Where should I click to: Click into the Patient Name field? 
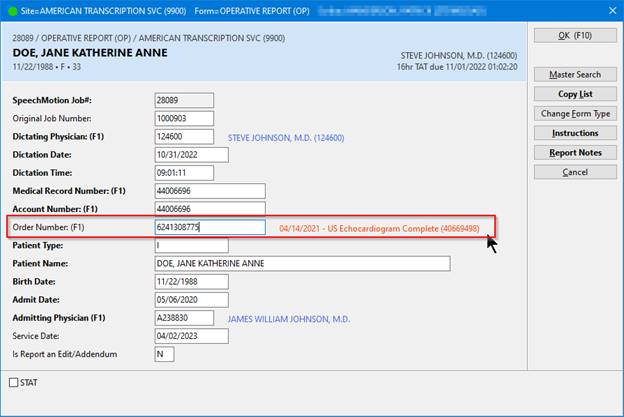(x=302, y=264)
